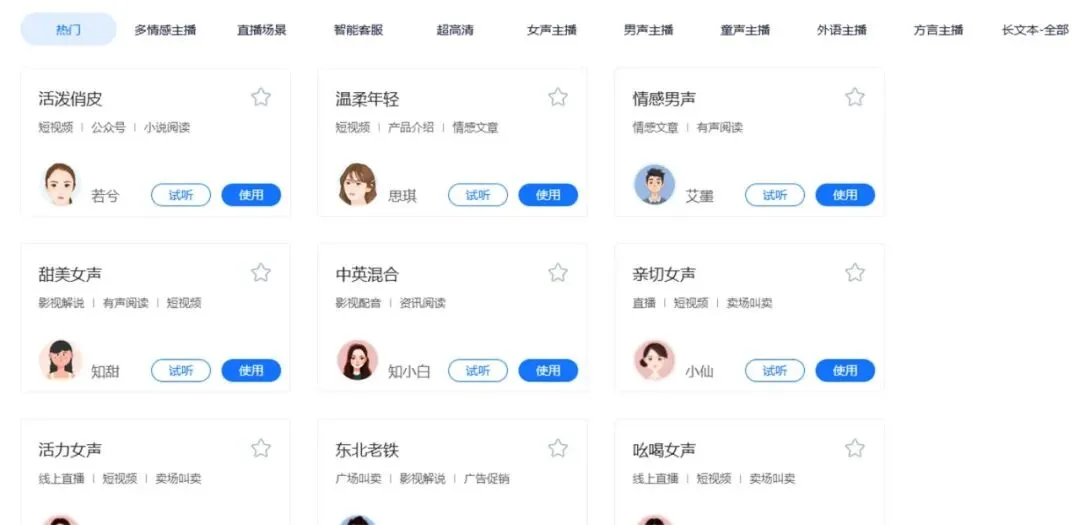Open the 方言主播 tab

coord(938,30)
